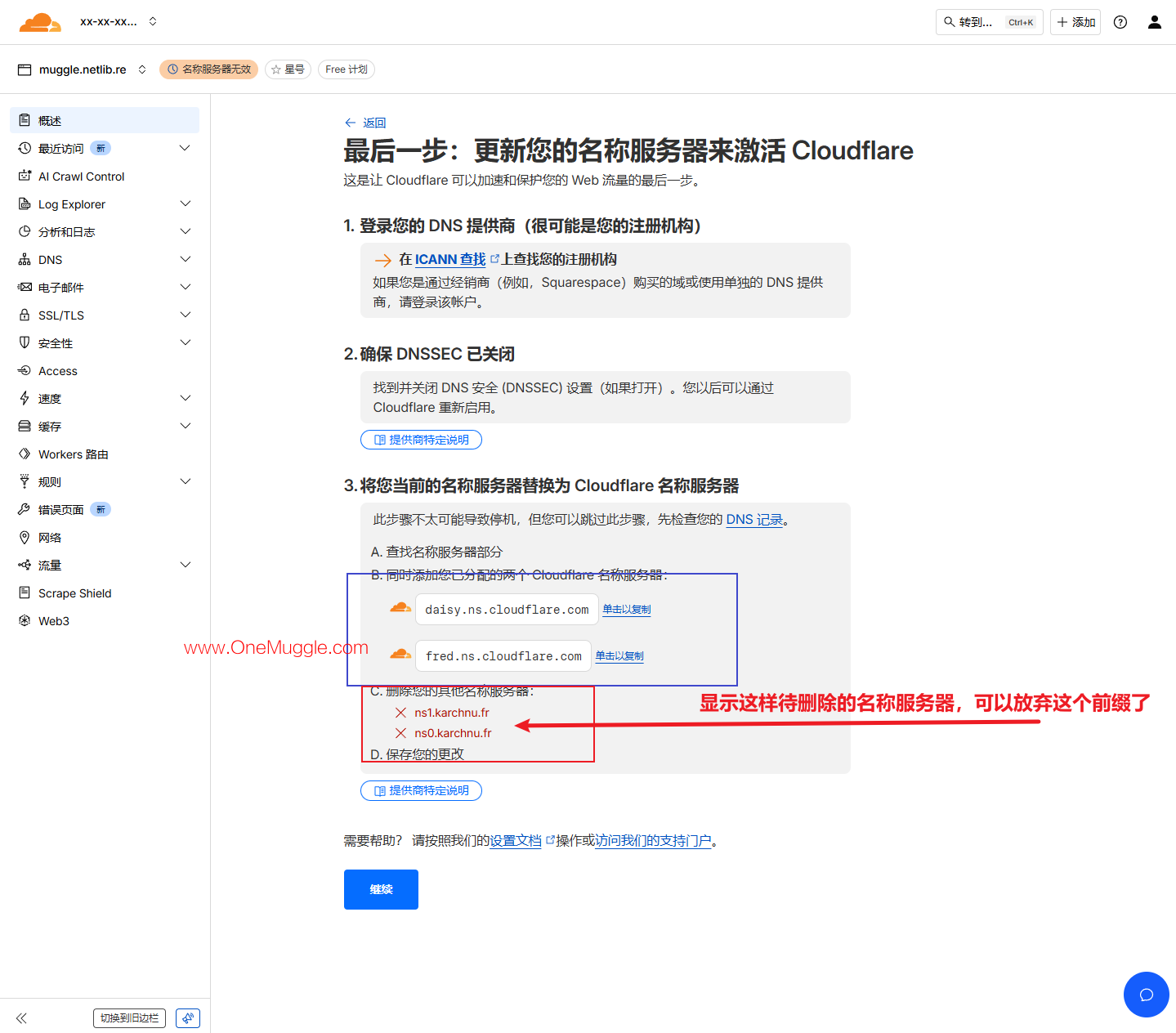Screen dimensions: 1176x1033
Task: Open the Access menu item
Action: (x=105, y=370)
